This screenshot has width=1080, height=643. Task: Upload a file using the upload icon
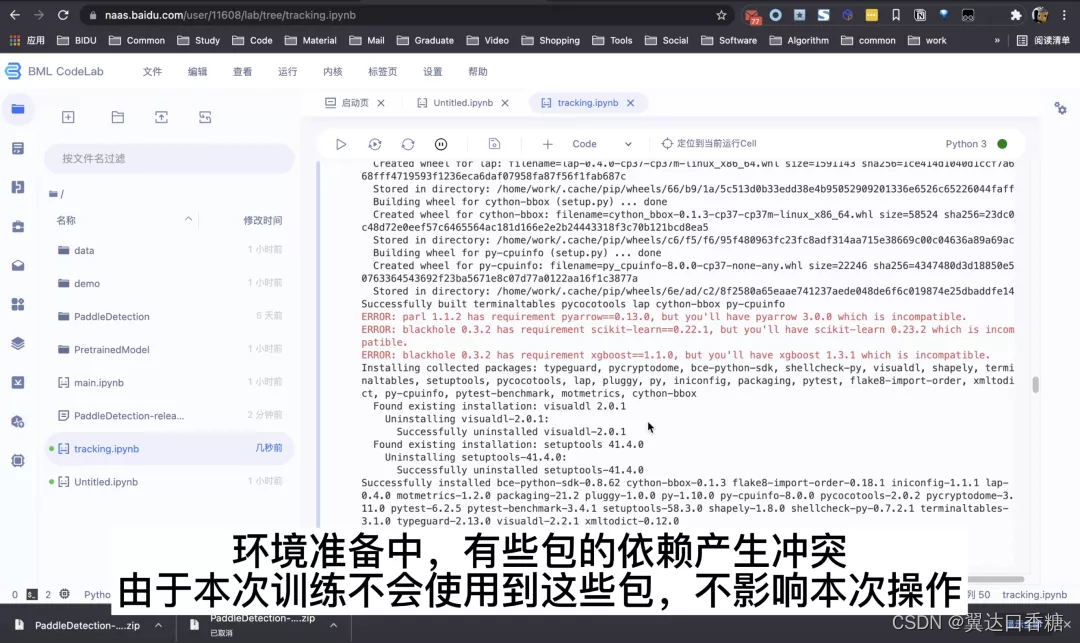tap(161, 117)
